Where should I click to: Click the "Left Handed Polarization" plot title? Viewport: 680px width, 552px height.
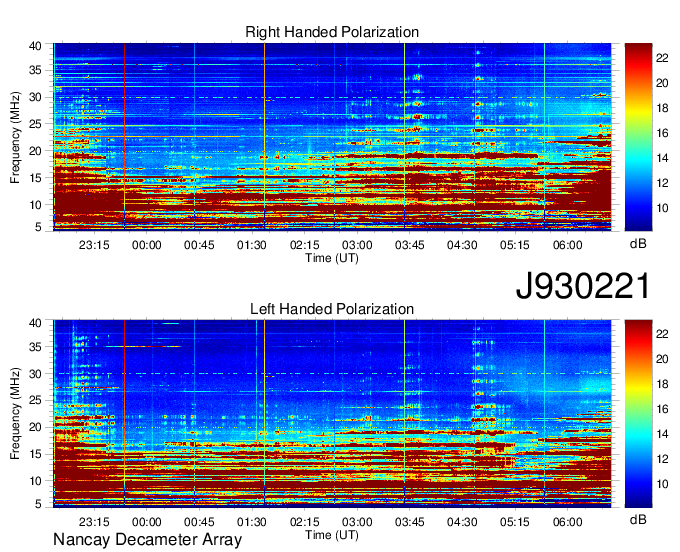332,309
